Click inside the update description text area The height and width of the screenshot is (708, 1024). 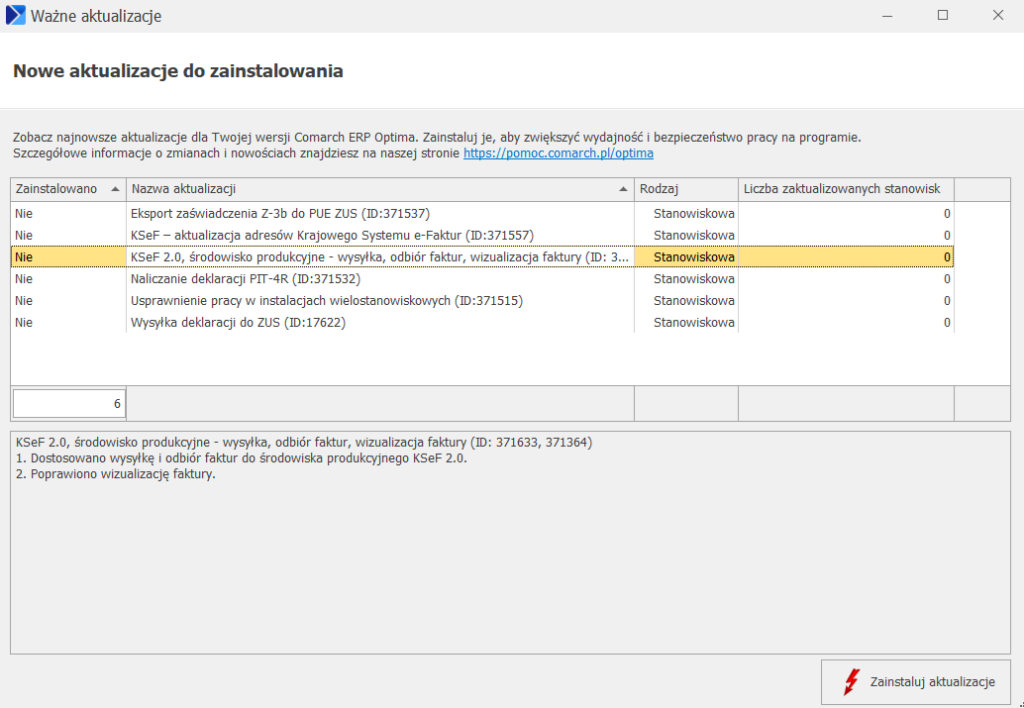pos(510,560)
